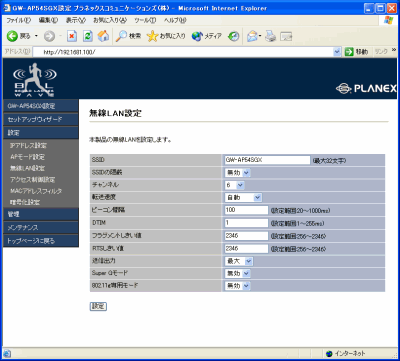The width and height of the screenshot is (400, 361).
Task: Open the ヘルプ (Help) menu
Action: click(x=175, y=20)
